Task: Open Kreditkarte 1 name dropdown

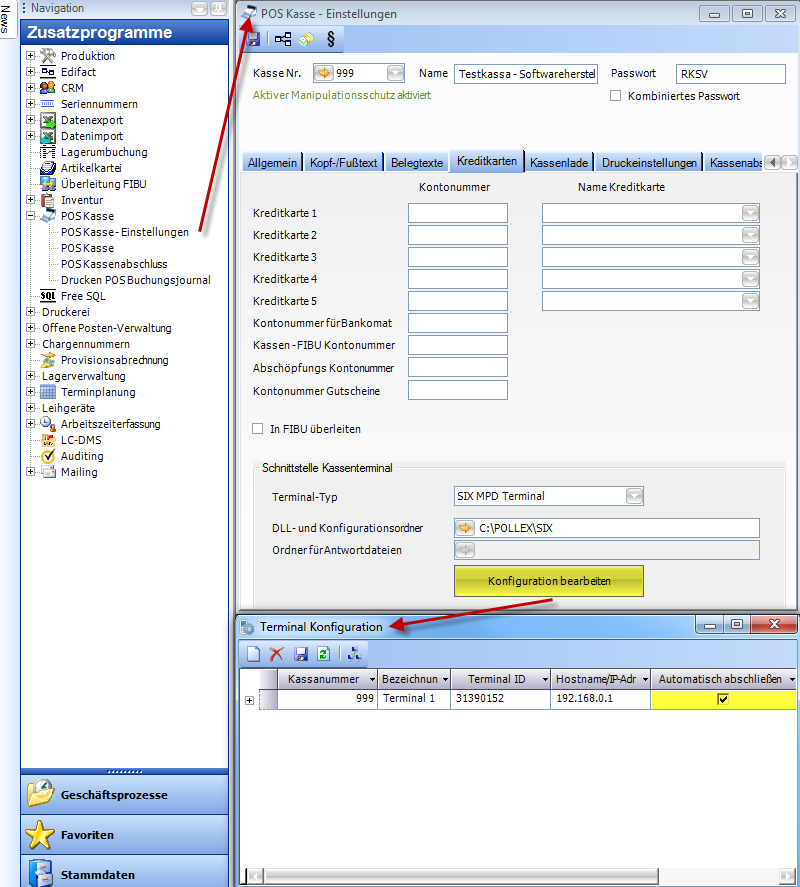Action: coord(750,213)
